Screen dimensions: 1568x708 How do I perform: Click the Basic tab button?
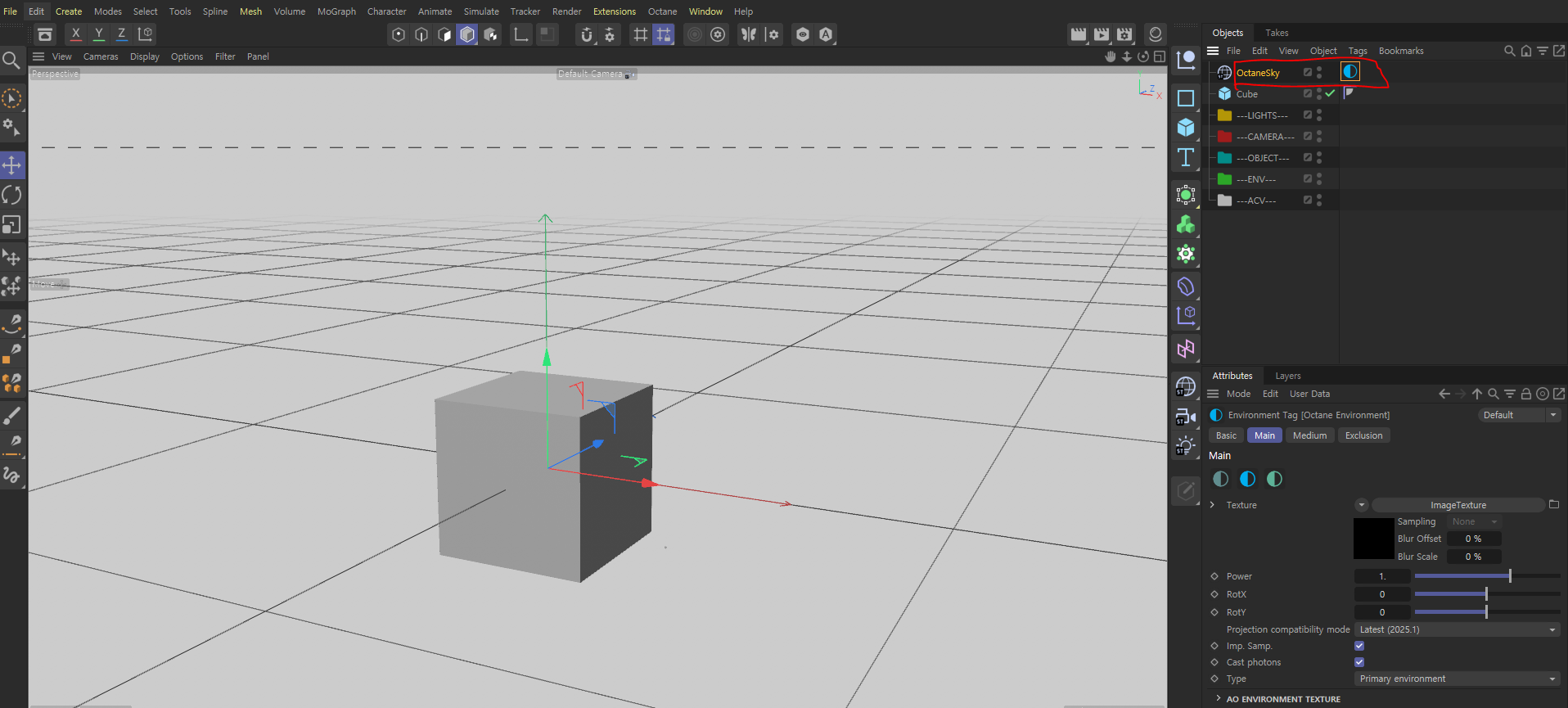[1226, 435]
